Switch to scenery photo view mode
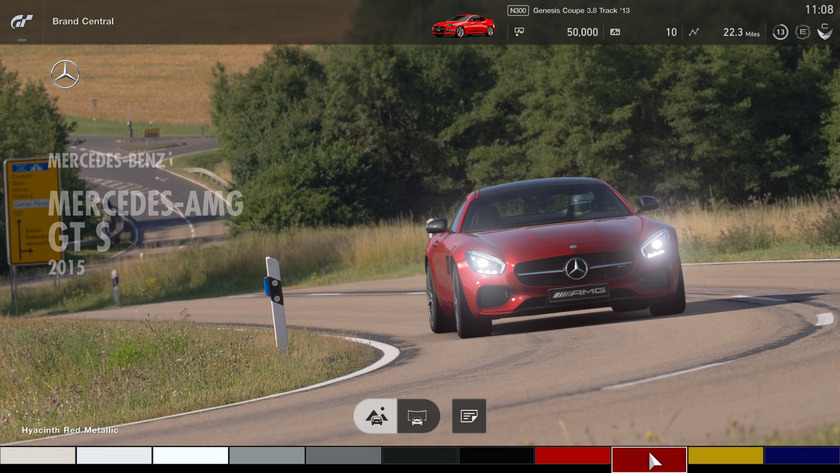This screenshot has height=473, width=840. [x=376, y=416]
